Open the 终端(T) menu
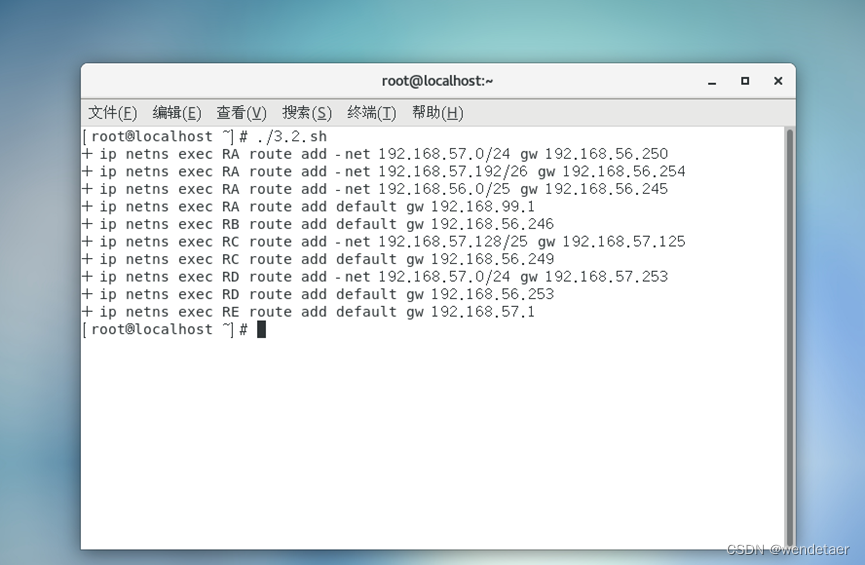This screenshot has height=565, width=865. click(x=372, y=113)
